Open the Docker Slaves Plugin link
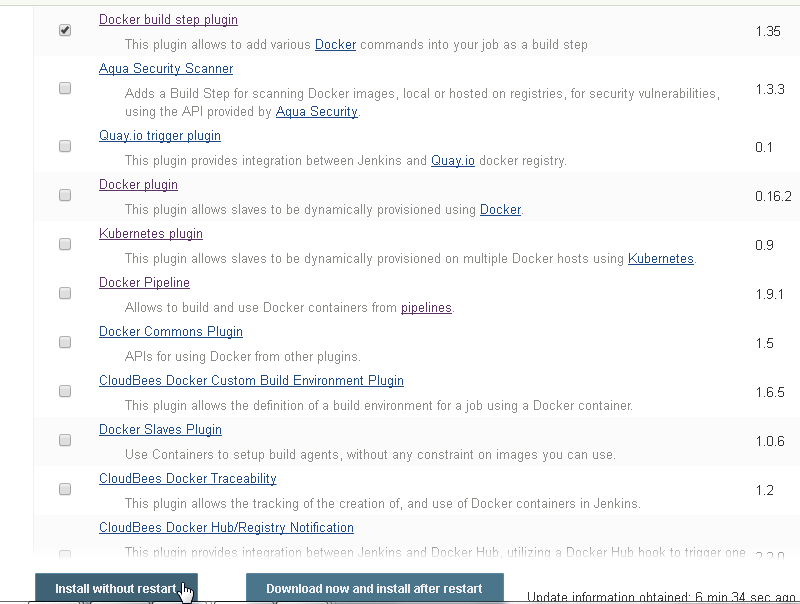 tap(160, 430)
